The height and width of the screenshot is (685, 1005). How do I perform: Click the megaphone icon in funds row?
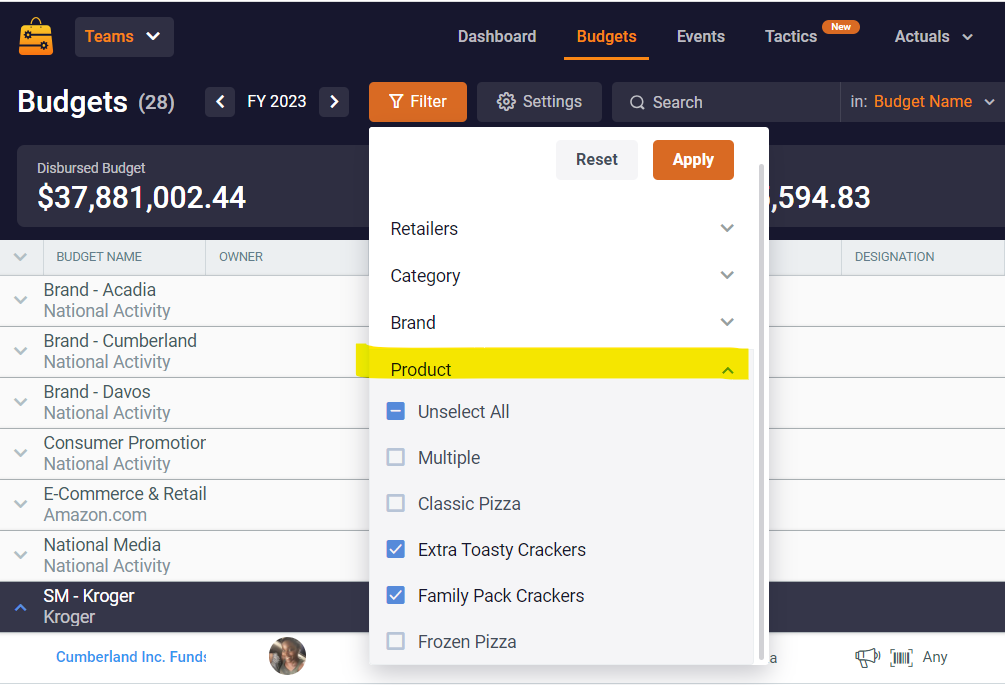click(x=866, y=657)
